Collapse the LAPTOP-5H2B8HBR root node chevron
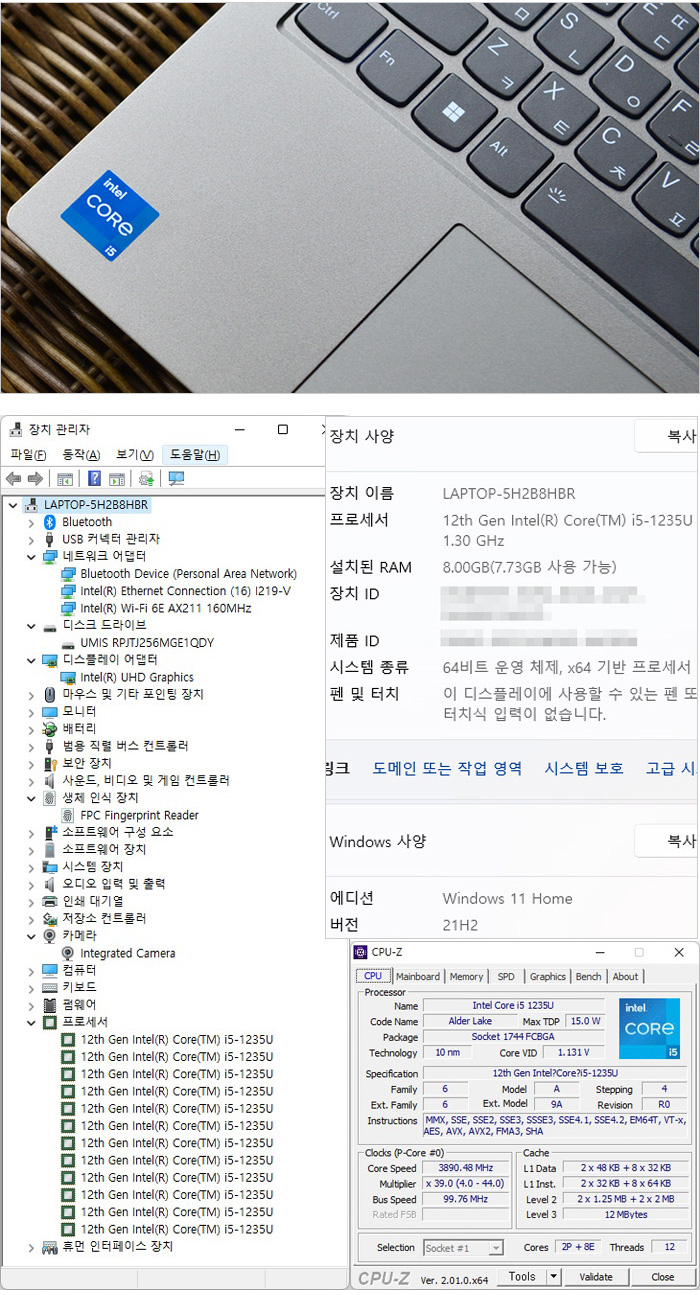The width and height of the screenshot is (700, 1295). pyautogui.click(x=12, y=505)
